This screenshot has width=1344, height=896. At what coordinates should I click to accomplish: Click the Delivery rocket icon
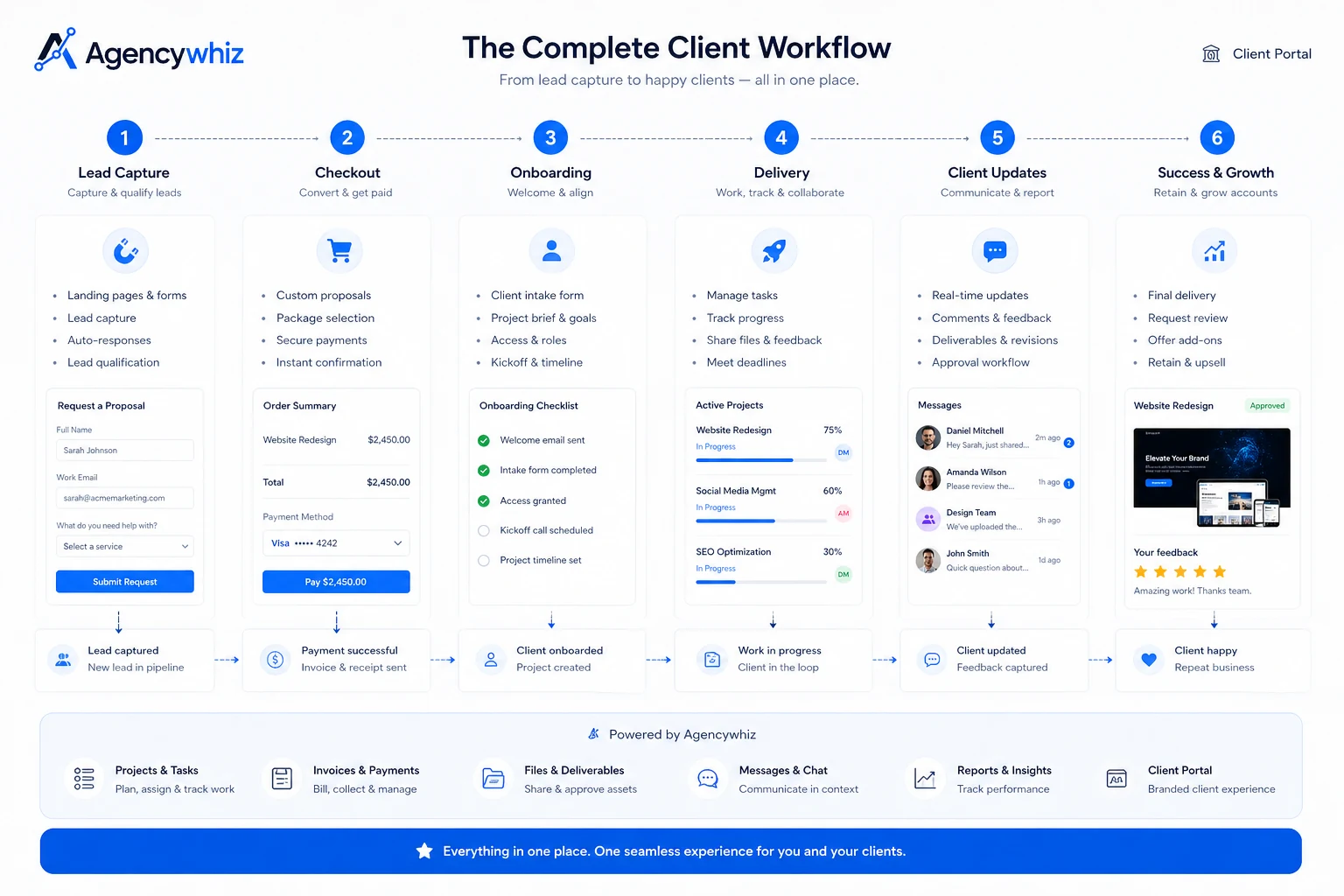(773, 251)
